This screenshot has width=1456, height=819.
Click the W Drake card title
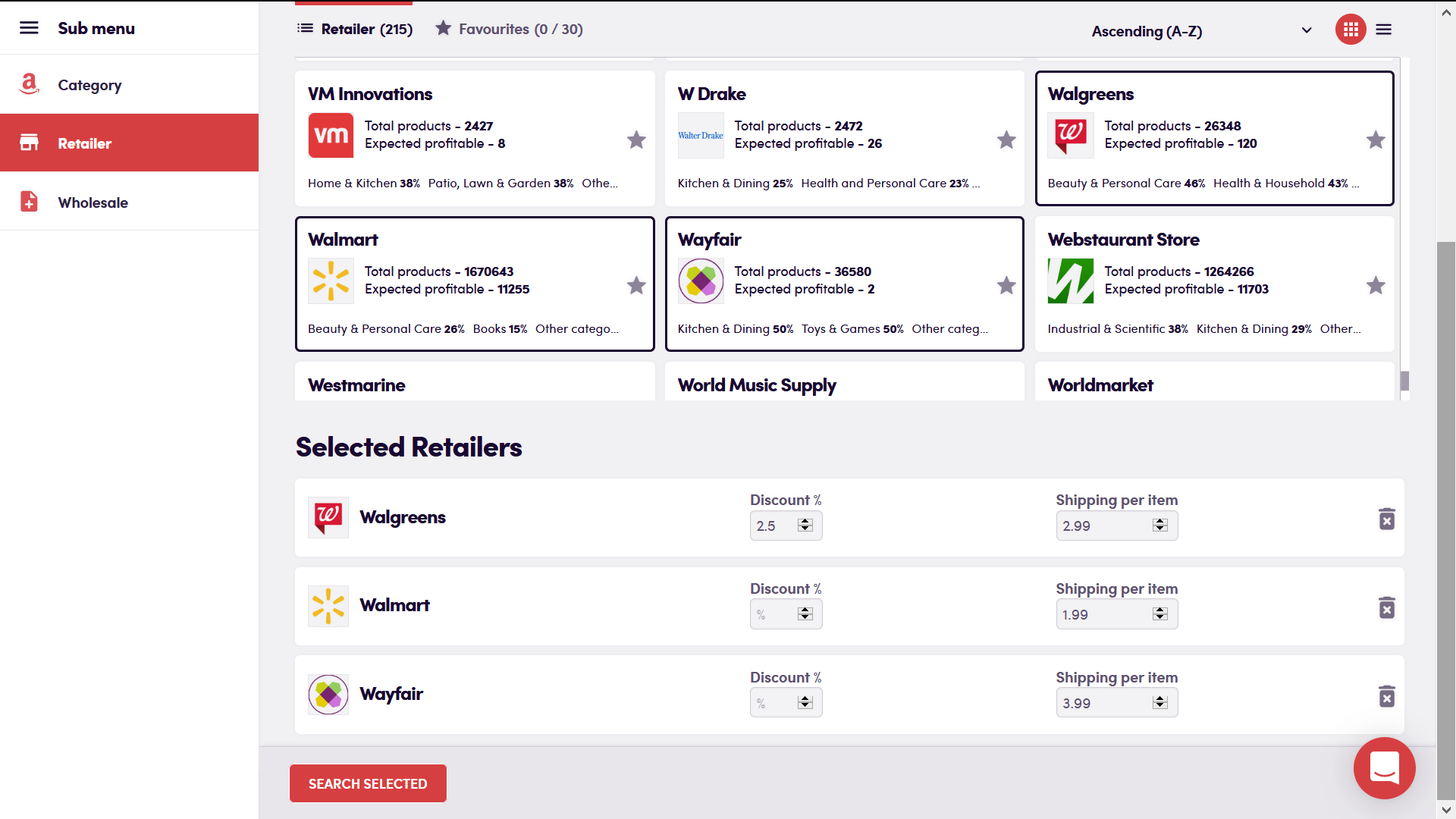tap(711, 94)
